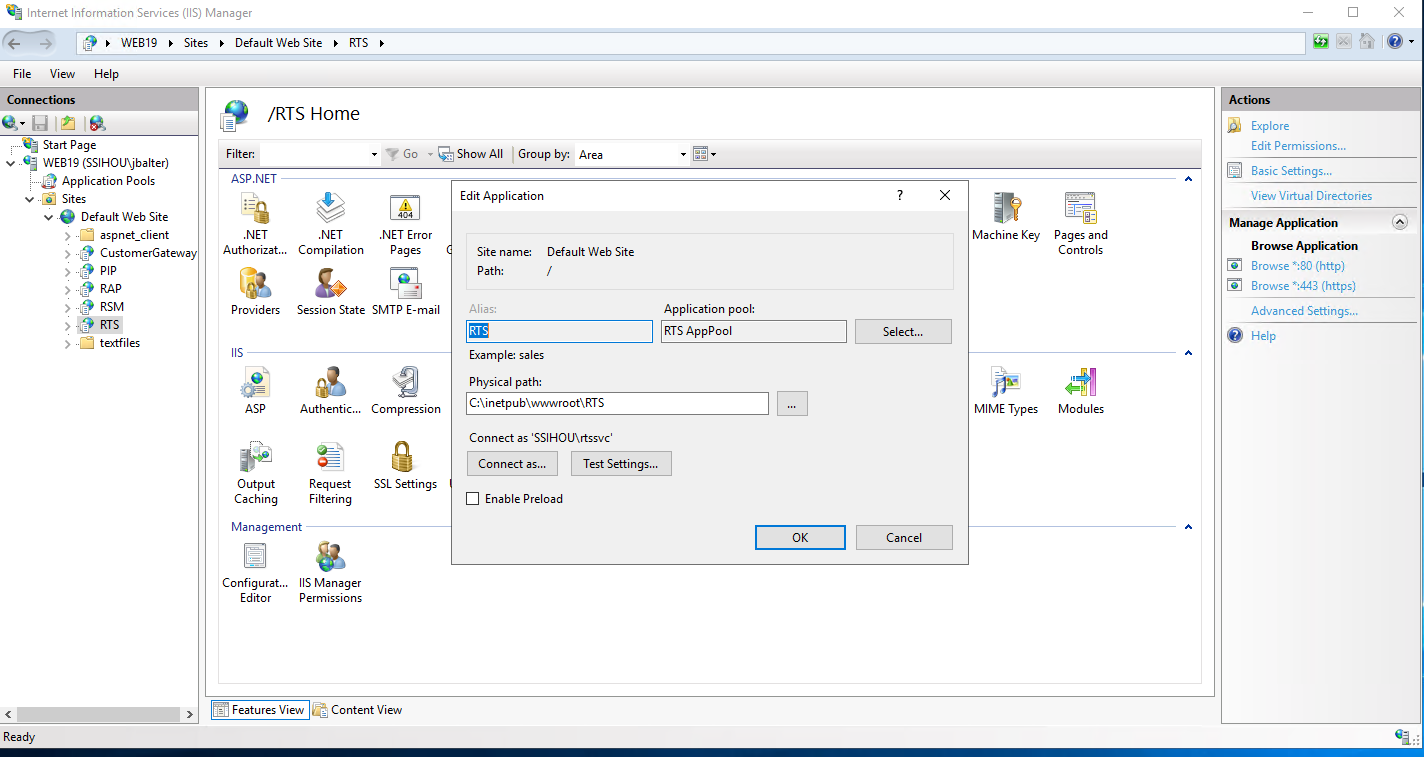Collapse the ASP.NET section group
Viewport: 1424px width, 757px height.
point(1188,179)
